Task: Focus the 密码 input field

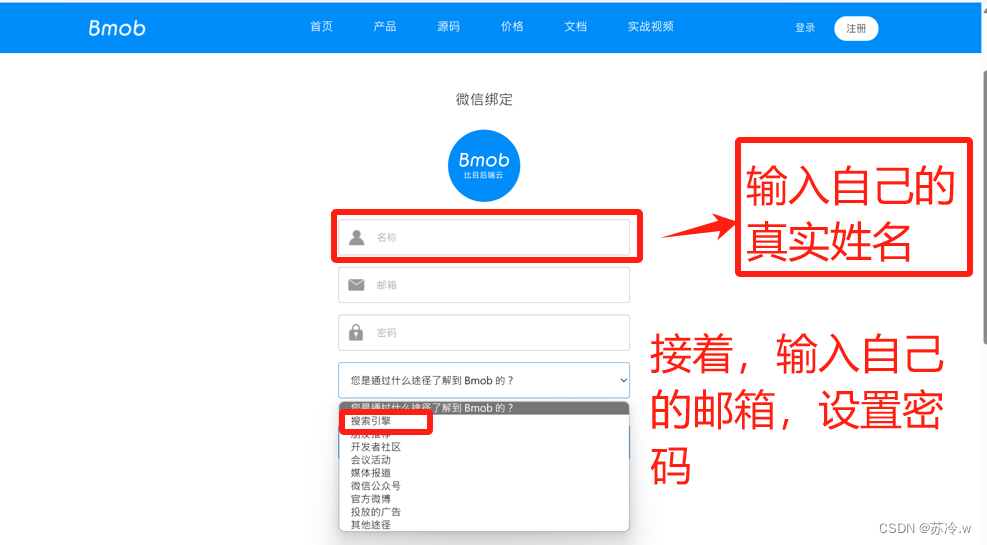Action: pos(484,332)
